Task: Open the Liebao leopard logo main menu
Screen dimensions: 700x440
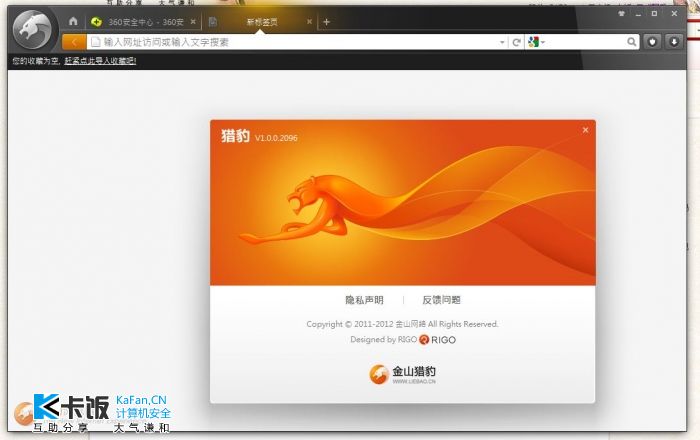Action: [32, 30]
